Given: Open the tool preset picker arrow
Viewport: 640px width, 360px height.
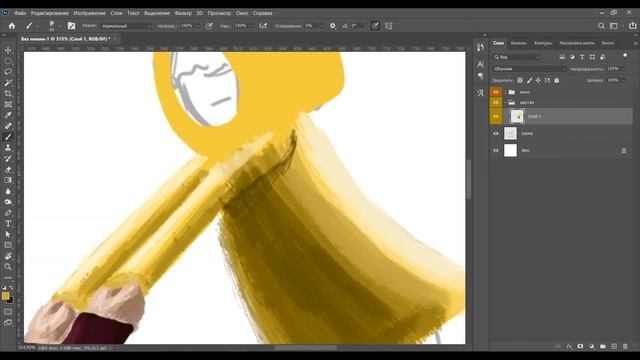Looking at the screenshot, I should (x=38, y=26).
